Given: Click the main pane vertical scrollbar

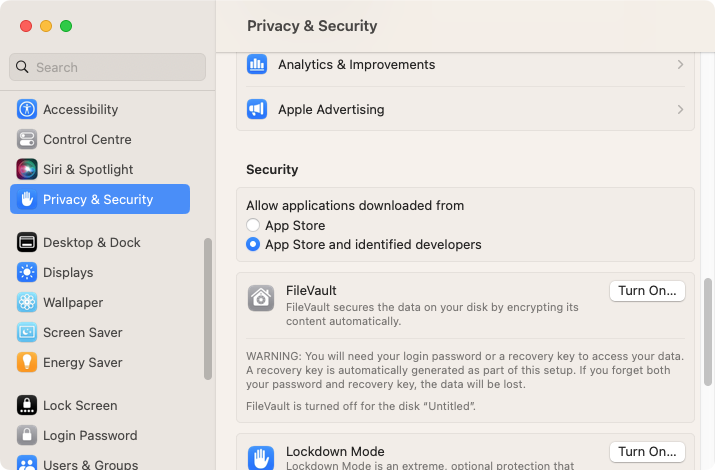Looking at the screenshot, I should click(708, 332).
